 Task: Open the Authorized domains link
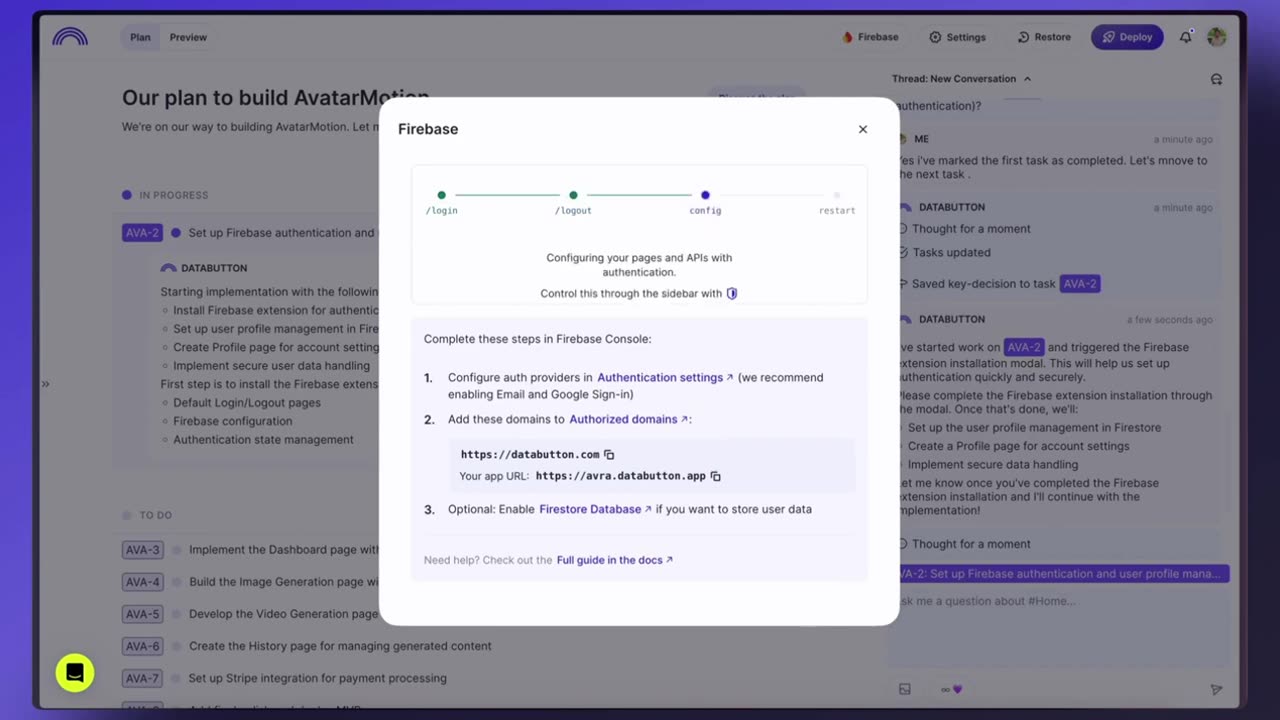(628, 419)
